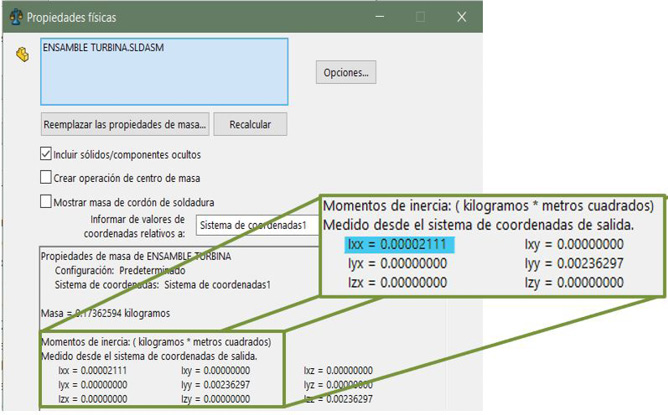Viewport: 668px width, 415px height.
Task: Open the Sistema de coordenadas1 dropdown
Action: (258, 226)
